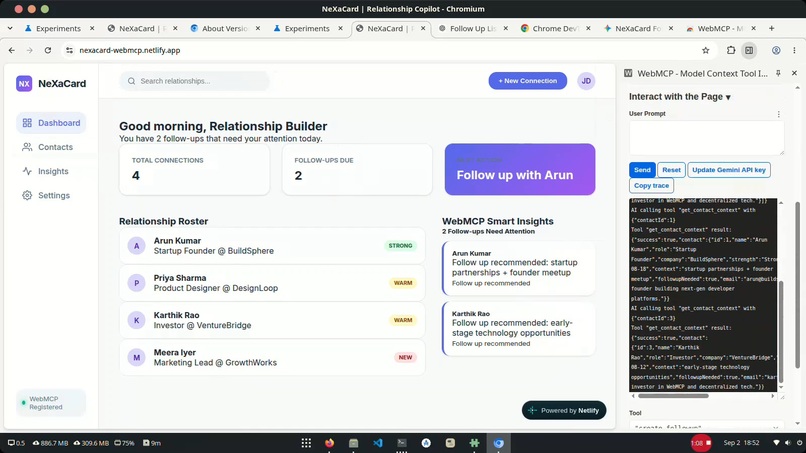This screenshot has width=806, height=453.
Task: Open Karthik Rao roster row
Action: point(272,320)
